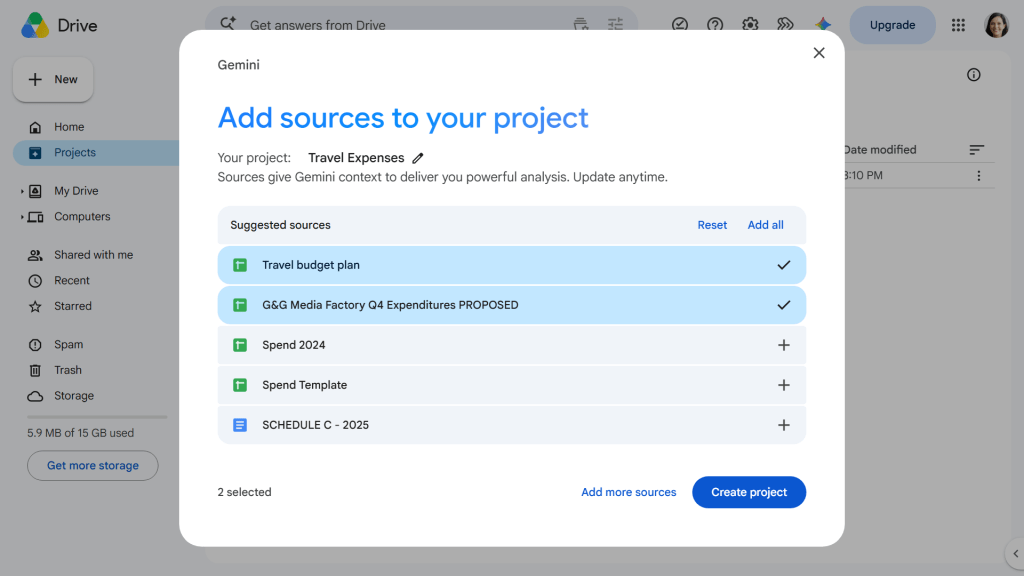Click the Shared with me people icon

(35, 255)
